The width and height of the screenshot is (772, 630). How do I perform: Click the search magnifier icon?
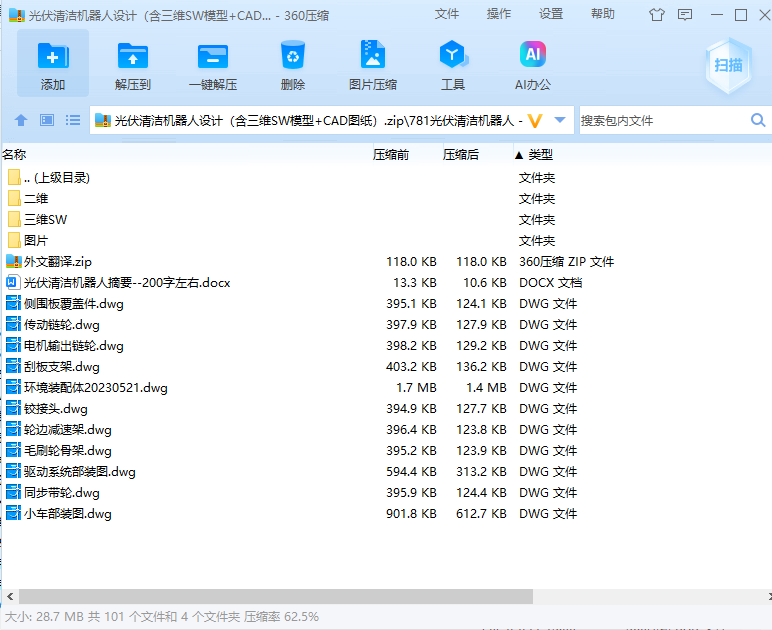[758, 120]
